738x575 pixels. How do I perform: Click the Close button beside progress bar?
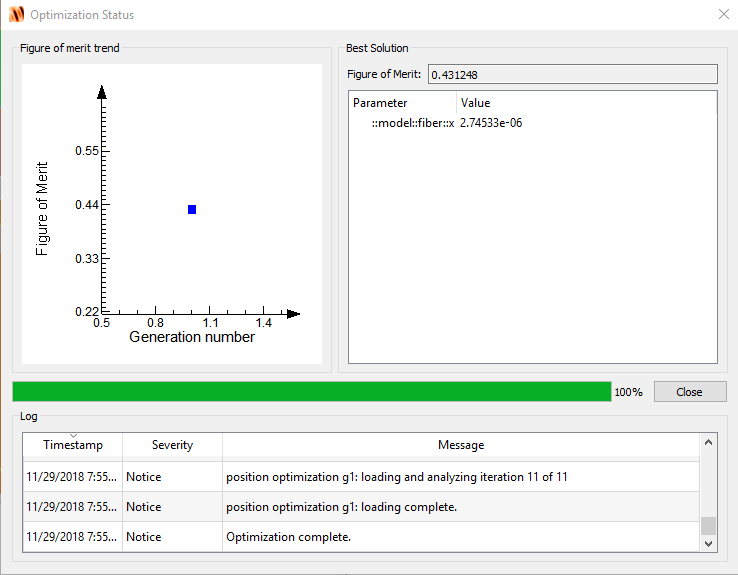(690, 391)
